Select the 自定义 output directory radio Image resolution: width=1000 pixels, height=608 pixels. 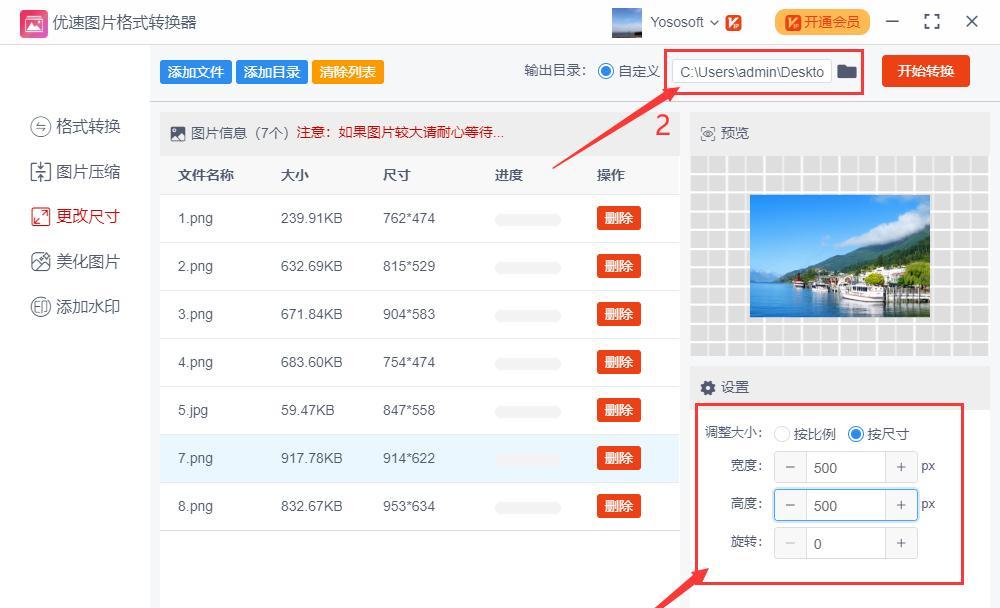coord(606,71)
